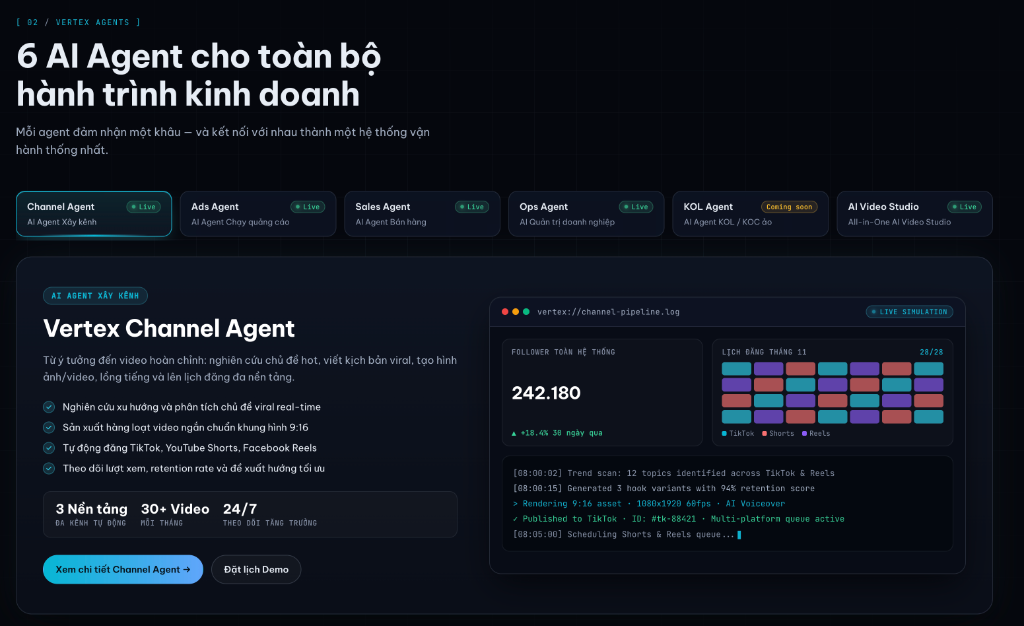1024x626 pixels.
Task: Click the 'LỊCH ĐĂNG THÁNG 11' heading
Action: tap(764, 352)
